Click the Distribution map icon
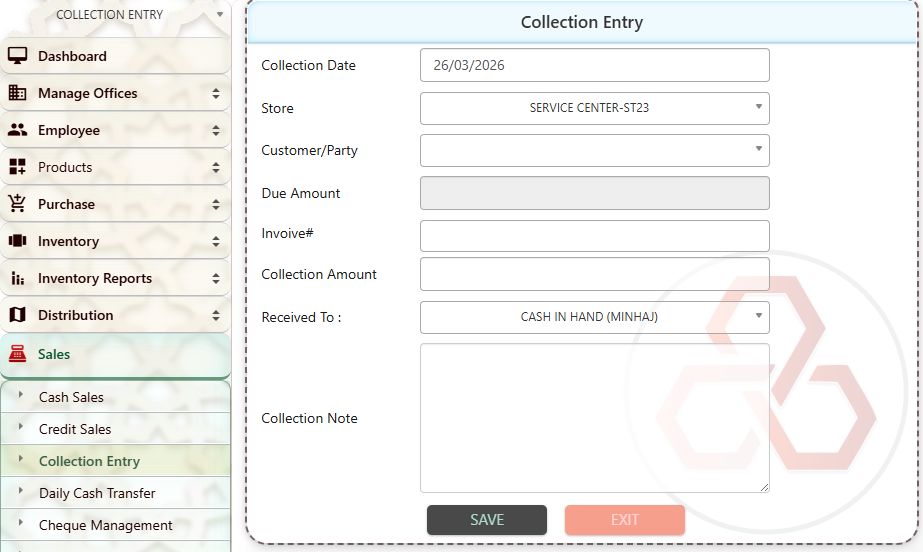This screenshot has width=923, height=552. point(17,315)
